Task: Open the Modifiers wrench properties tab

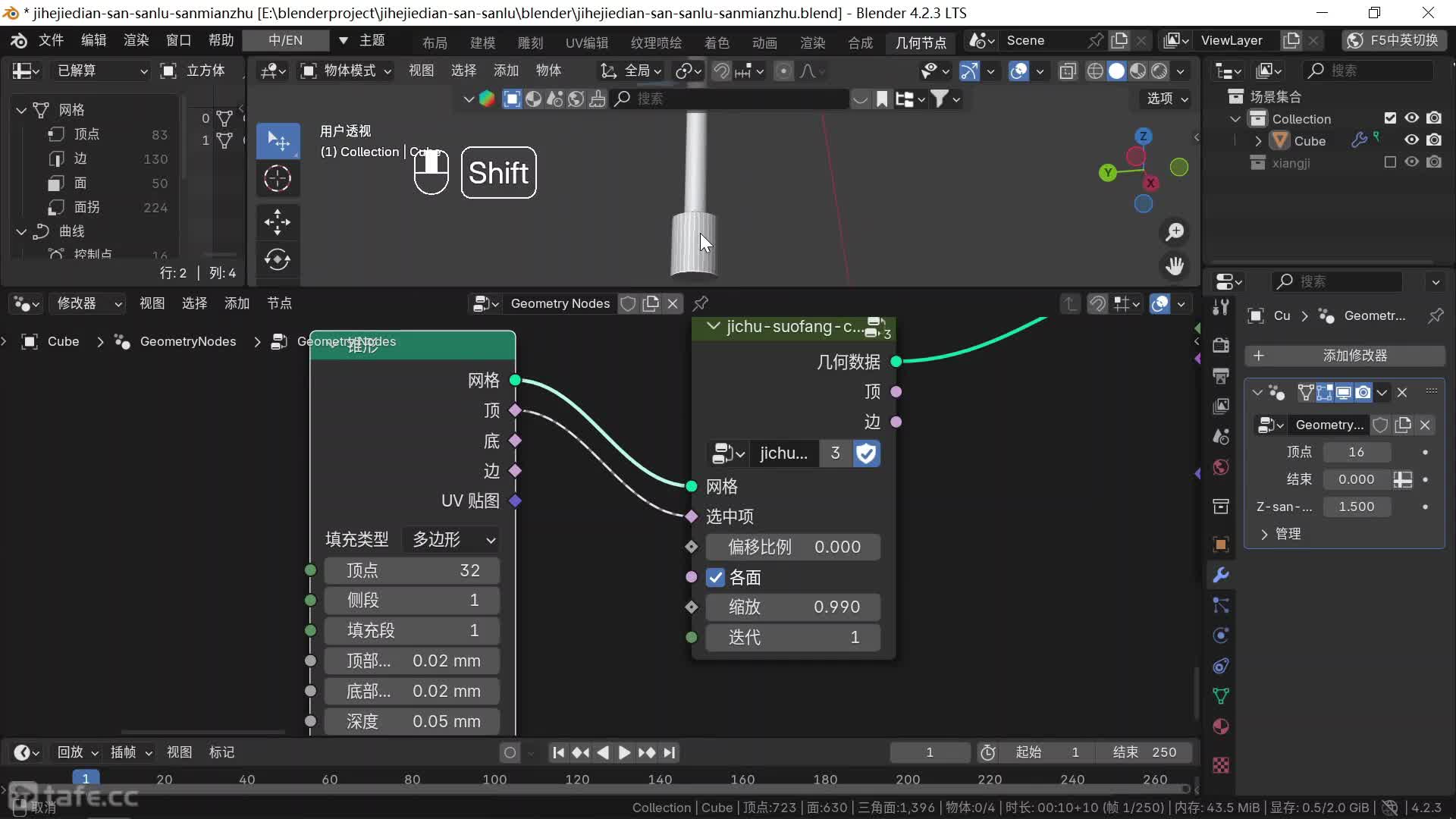Action: pos(1221,575)
